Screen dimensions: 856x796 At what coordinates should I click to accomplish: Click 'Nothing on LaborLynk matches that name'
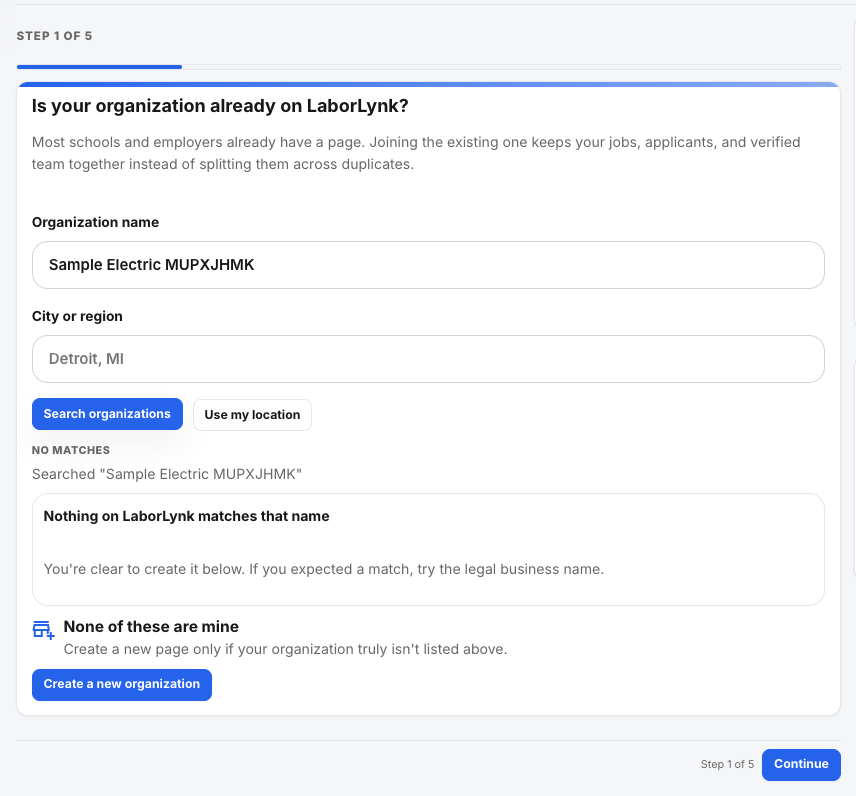pos(186,516)
